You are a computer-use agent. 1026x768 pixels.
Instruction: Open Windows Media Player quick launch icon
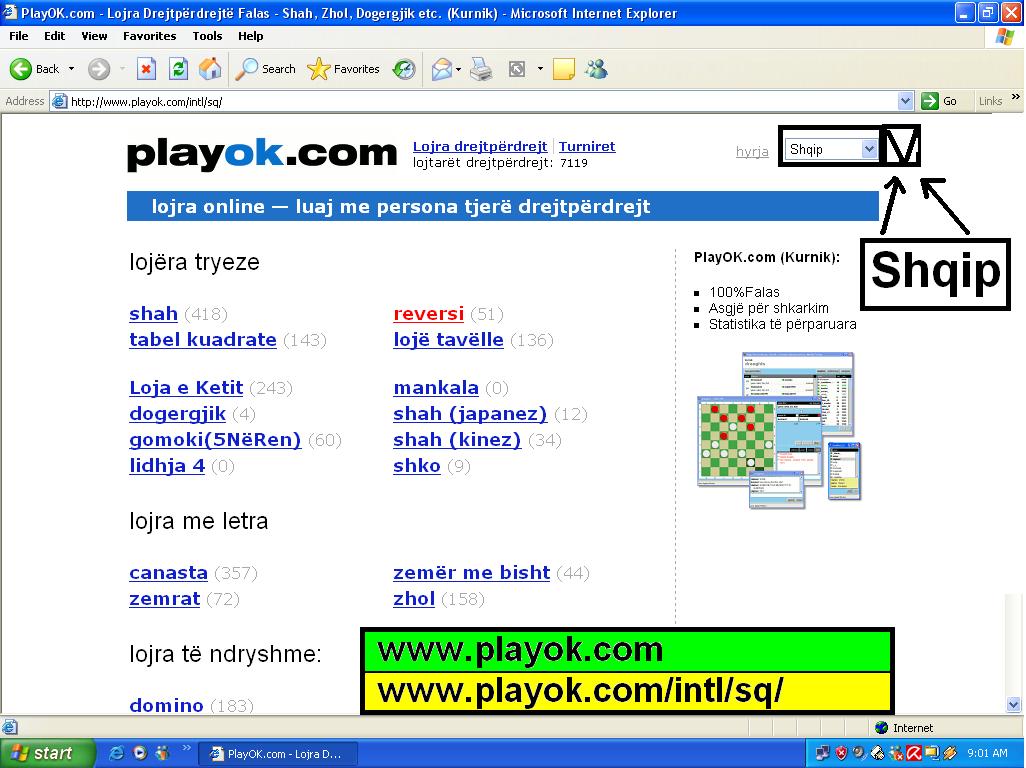[139, 753]
